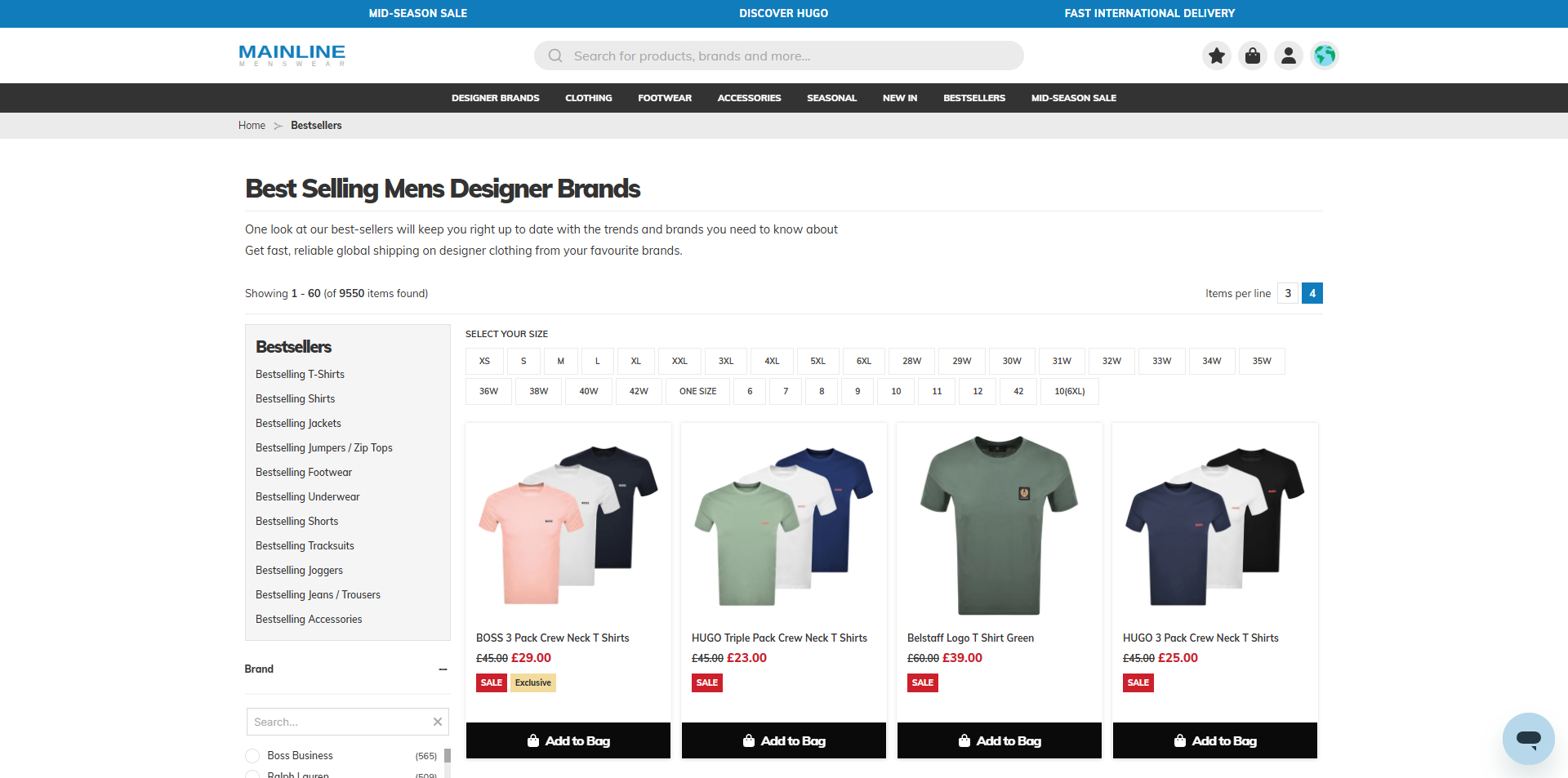Show 4 items per line
The height and width of the screenshot is (778, 1568).
[1312, 293]
